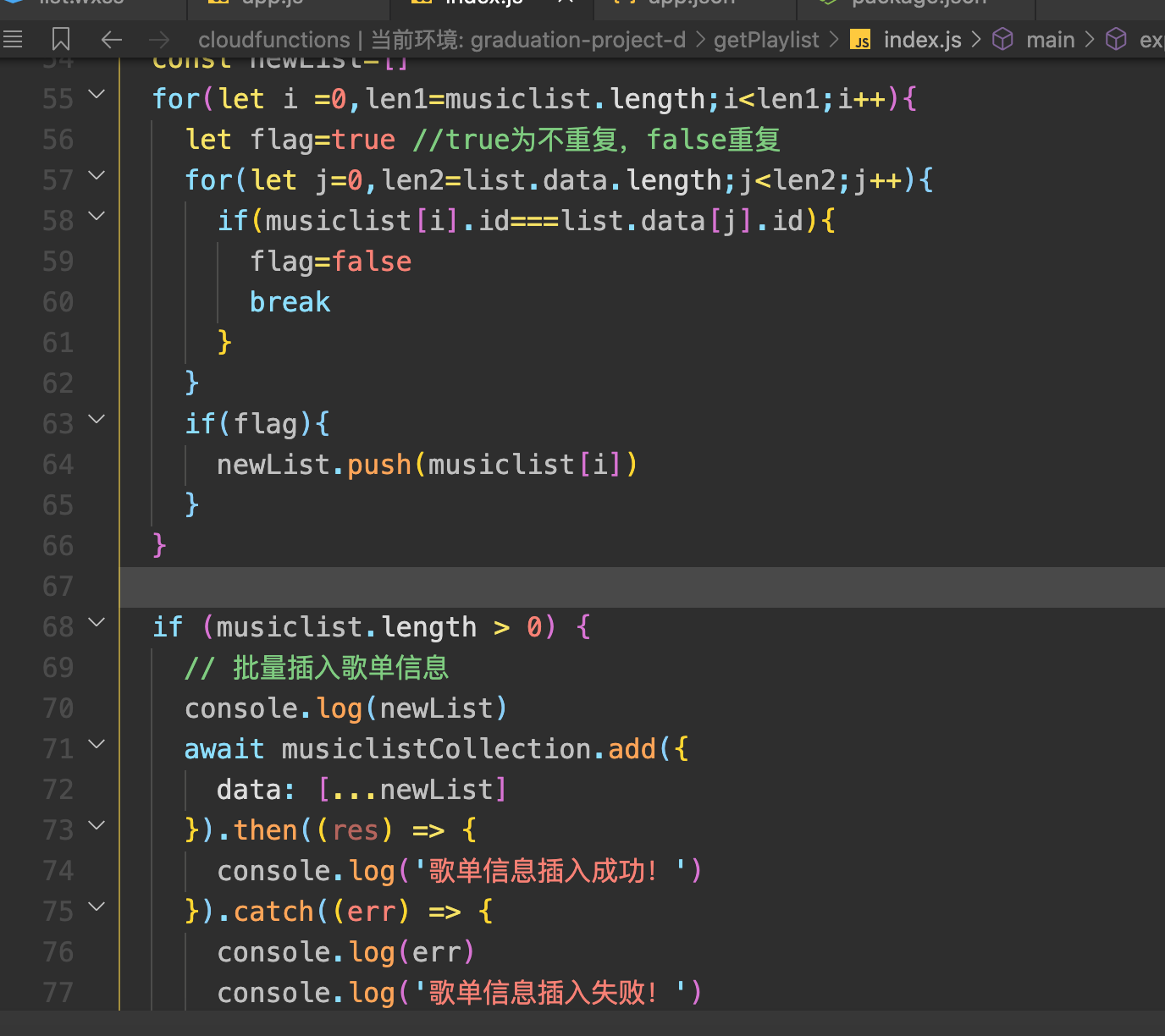The height and width of the screenshot is (1036, 1165).
Task: Fold the then callback at line 73
Action: tap(97, 825)
